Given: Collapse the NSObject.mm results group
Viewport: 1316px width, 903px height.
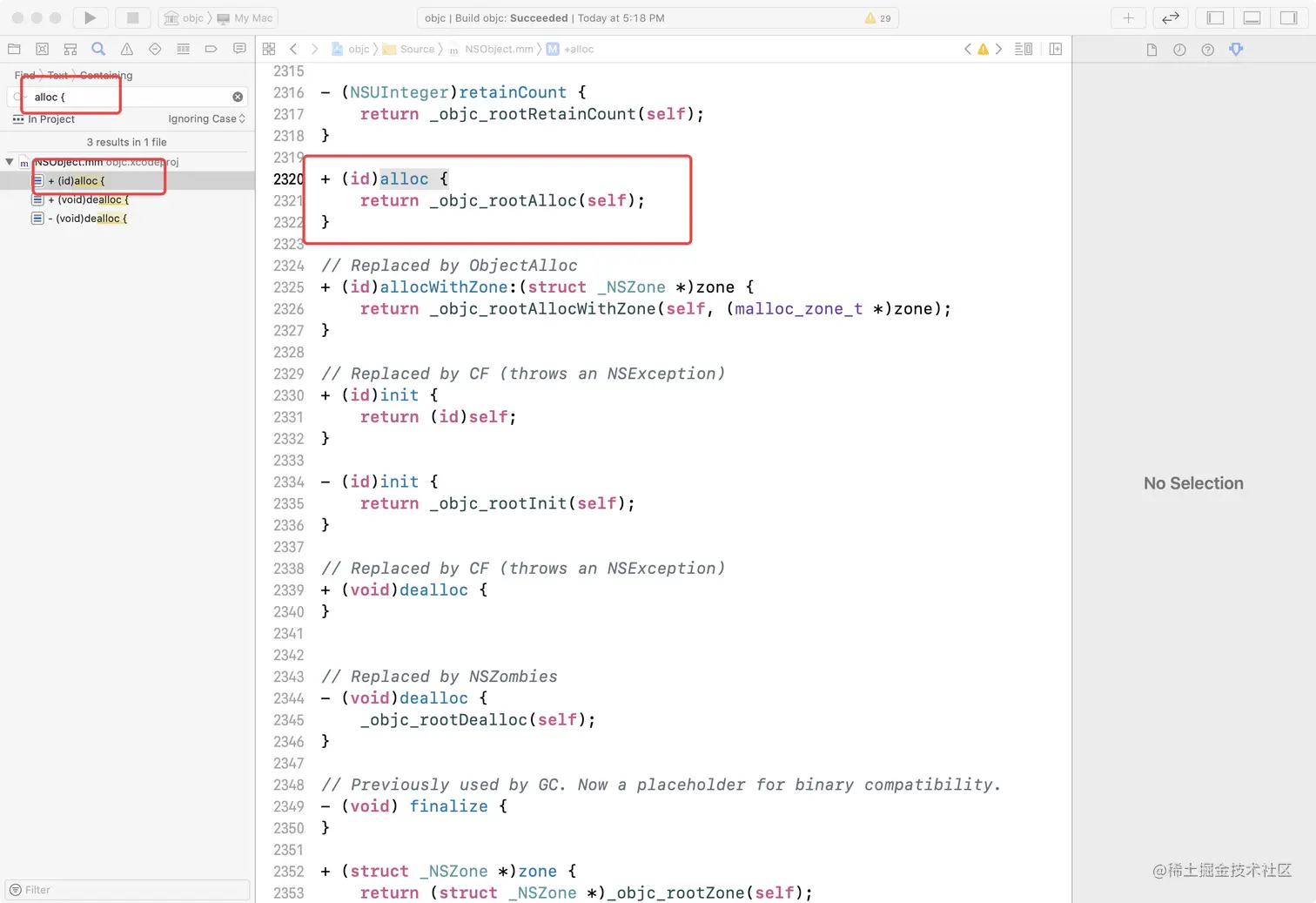Looking at the screenshot, I should [10, 162].
